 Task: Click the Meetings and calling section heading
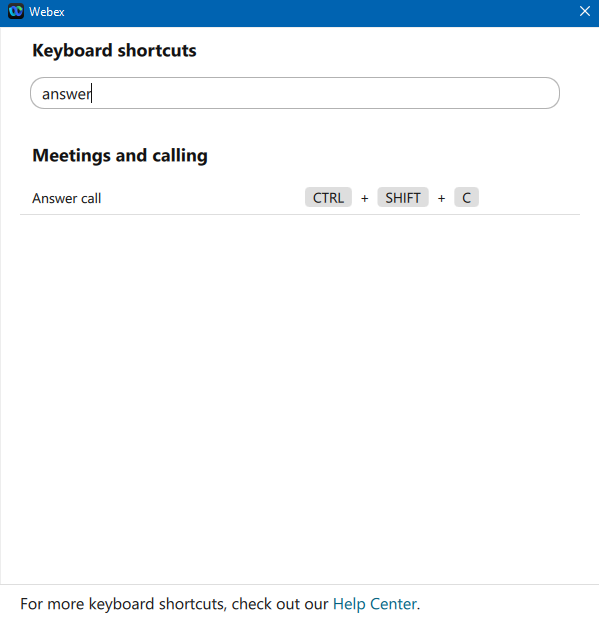(120, 156)
